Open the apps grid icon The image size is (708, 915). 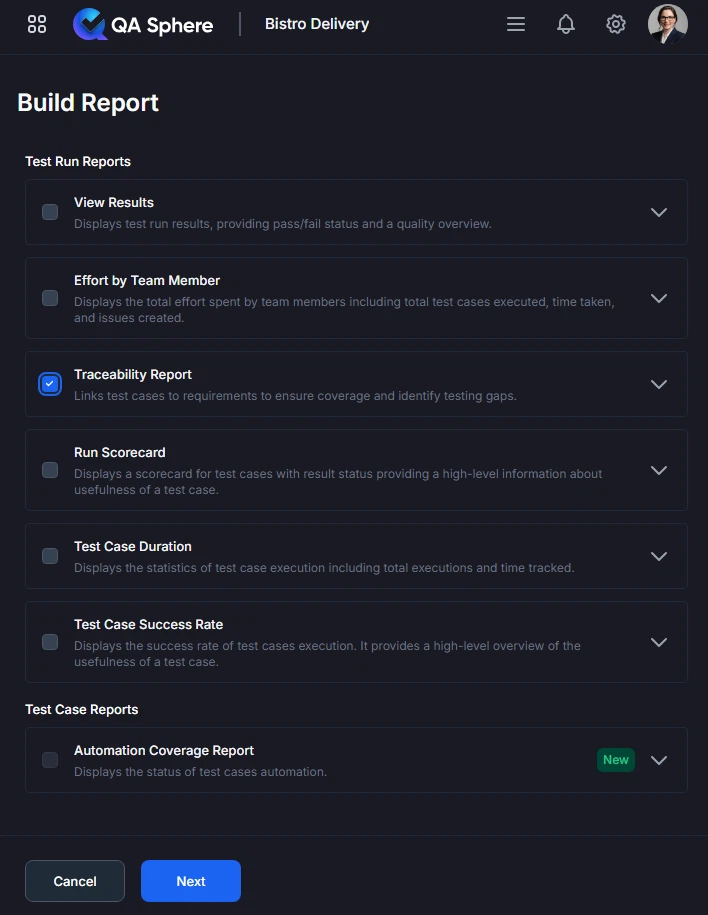click(36, 23)
